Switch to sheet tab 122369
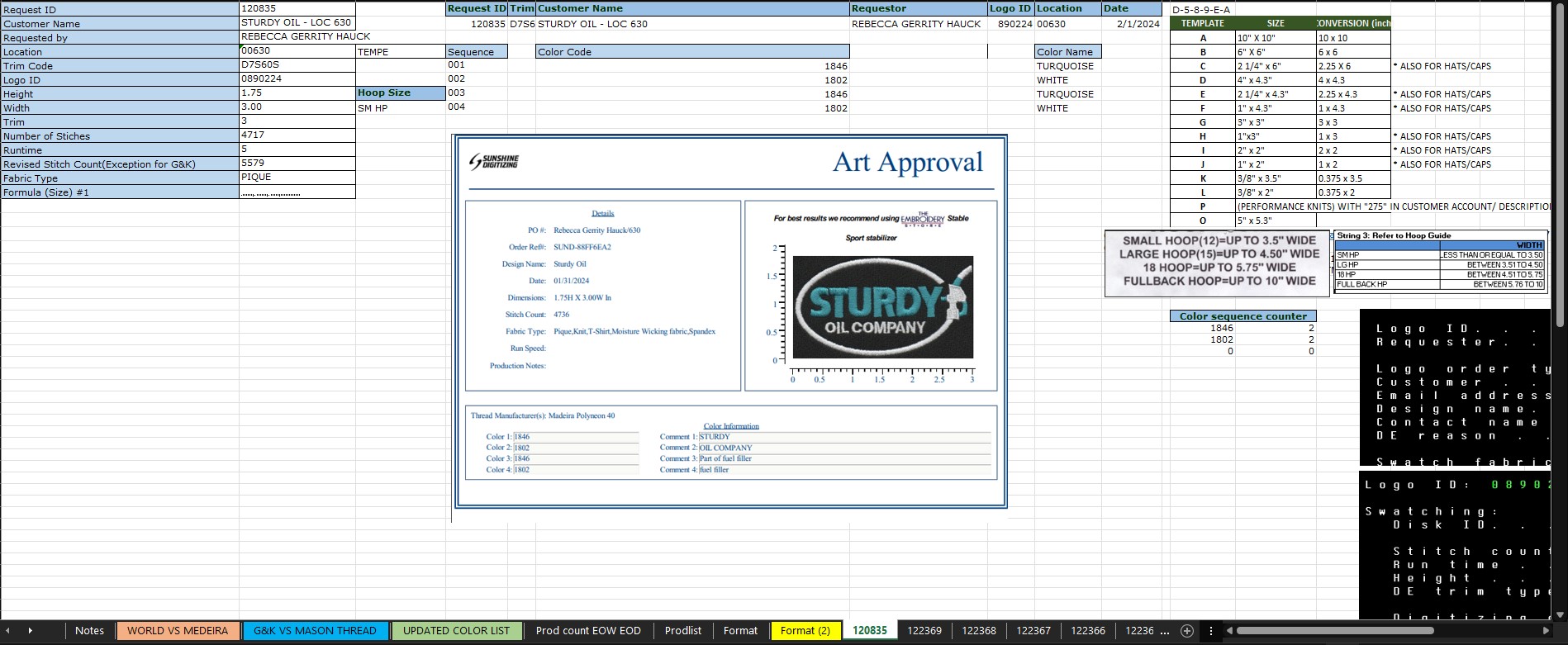Image resolution: width=1568 pixels, height=645 pixels. [924, 631]
